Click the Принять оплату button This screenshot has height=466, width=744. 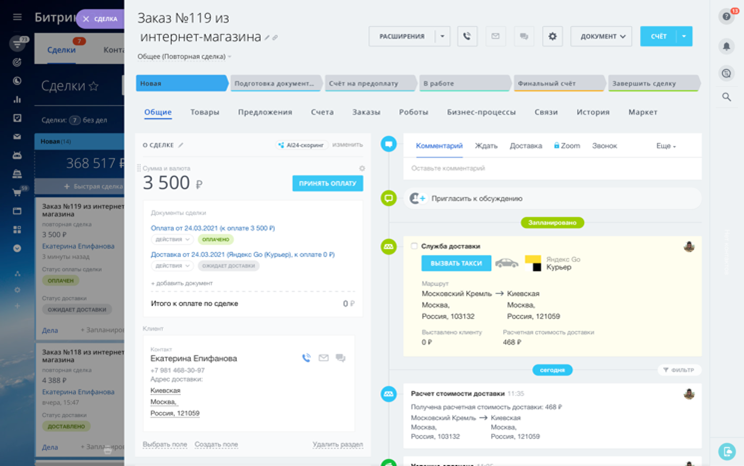pos(327,183)
